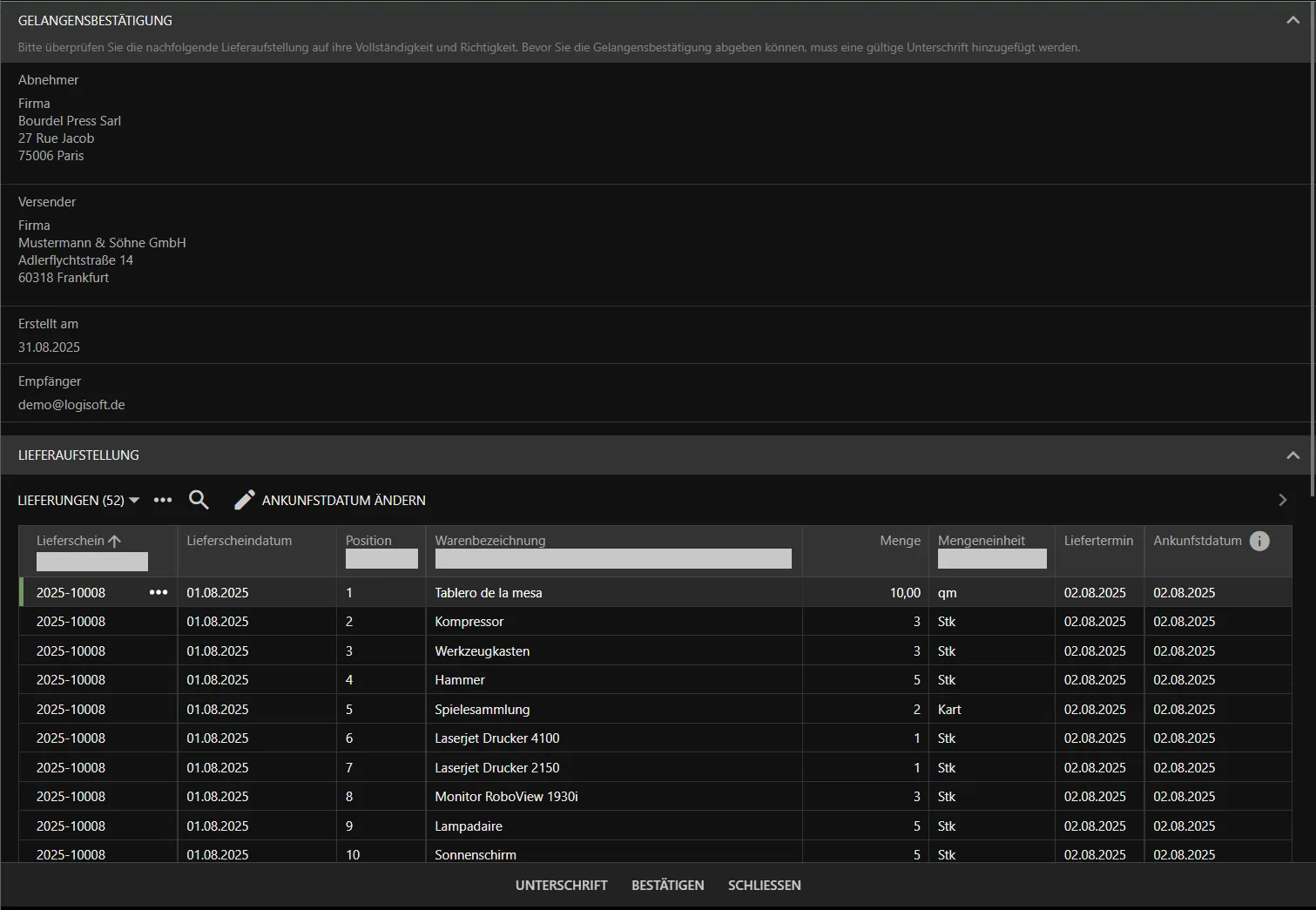Select the Monitor RoboView 1930i row
The height and width of the screenshot is (910, 1316).
point(655,797)
